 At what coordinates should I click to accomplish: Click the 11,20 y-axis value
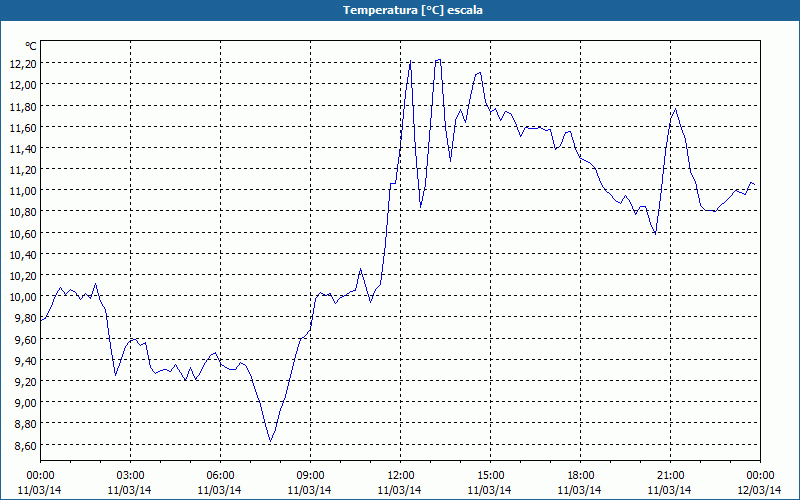(x=23, y=169)
